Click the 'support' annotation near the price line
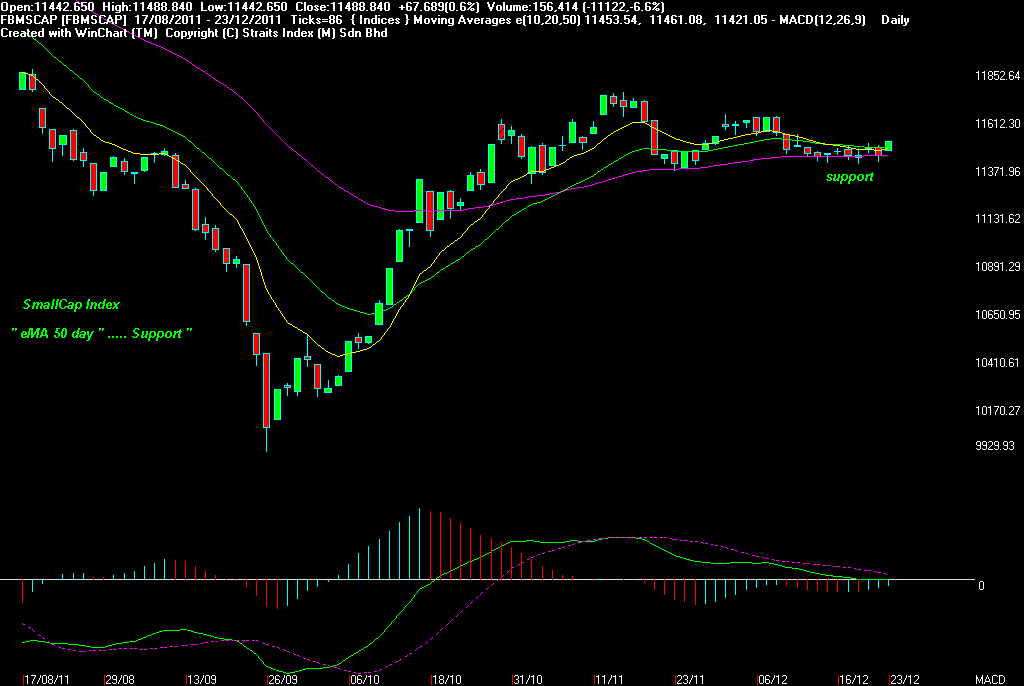Screen dimensions: 1024x686 pos(850,176)
